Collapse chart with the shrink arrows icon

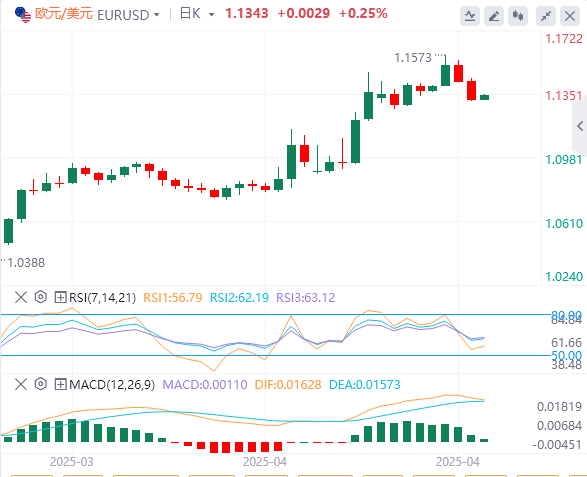[546, 16]
